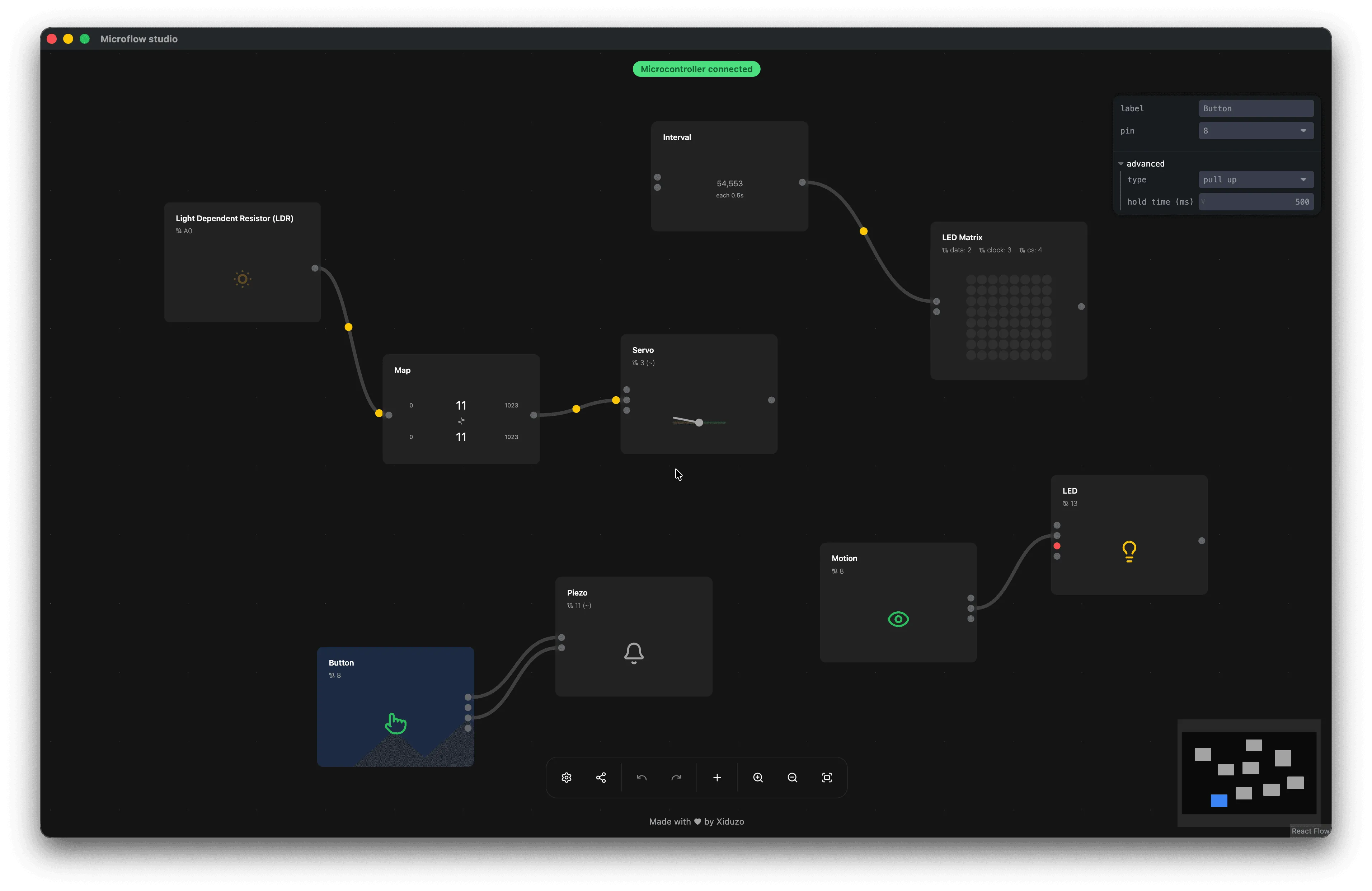
Task: Open the type dropdown showing pull up
Action: (x=1255, y=179)
